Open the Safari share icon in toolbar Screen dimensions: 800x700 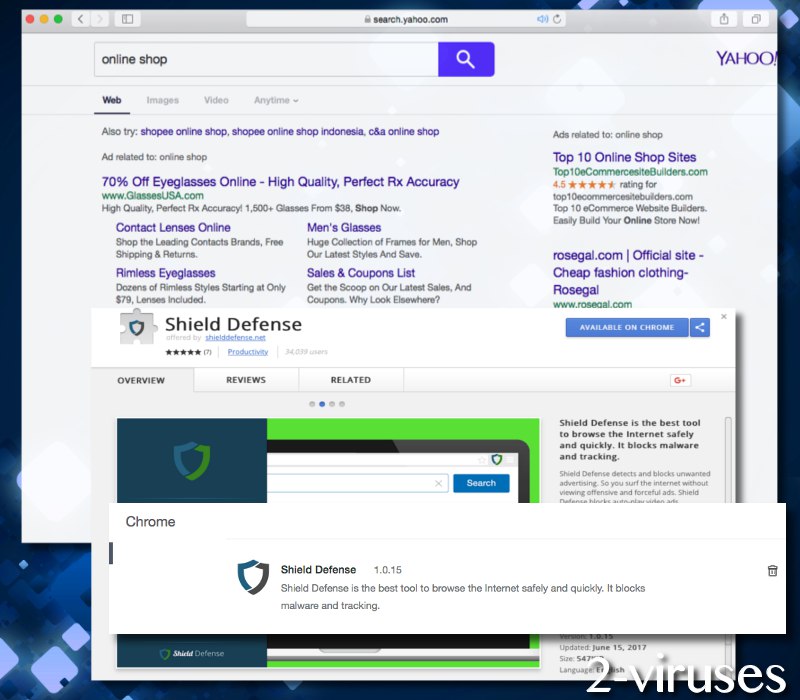[723, 19]
